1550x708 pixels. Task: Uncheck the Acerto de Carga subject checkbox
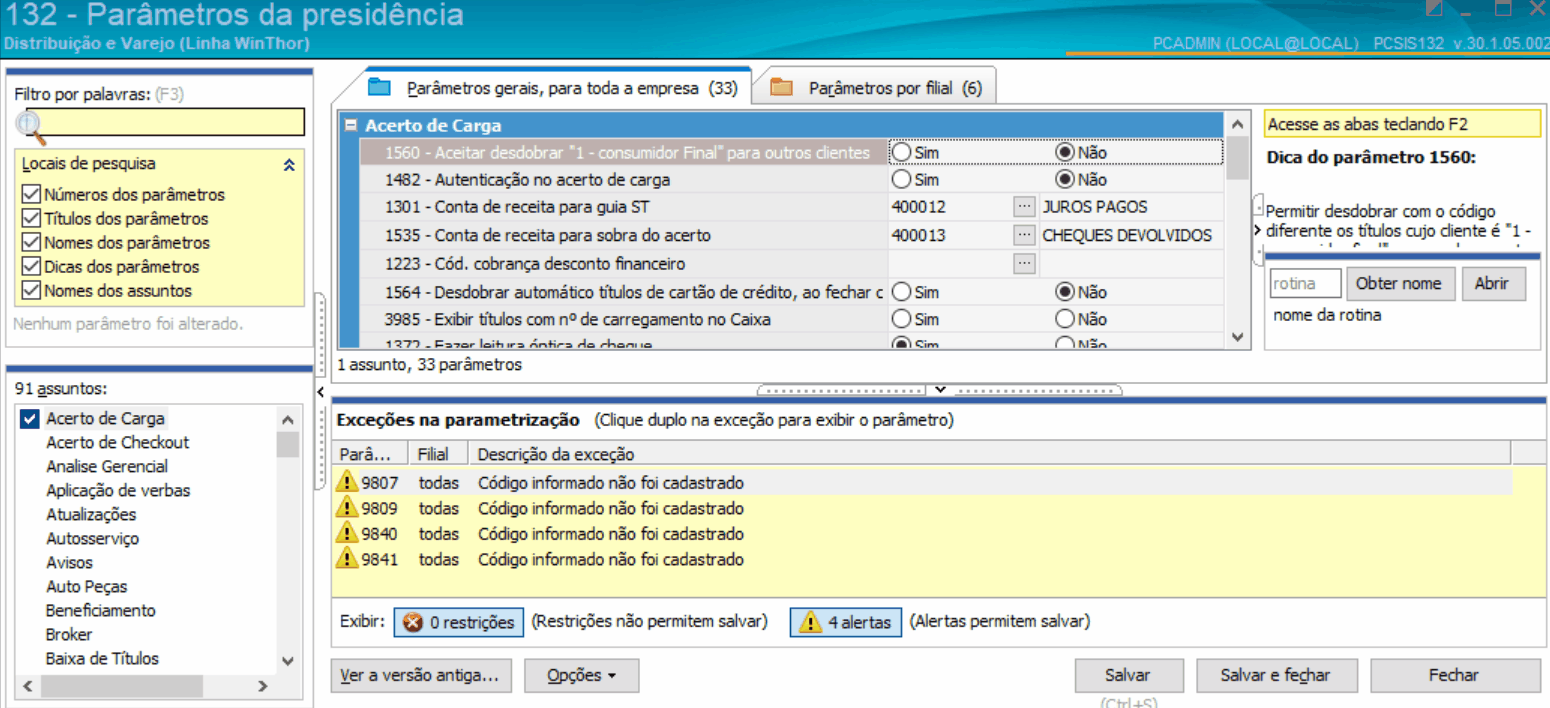(30, 419)
